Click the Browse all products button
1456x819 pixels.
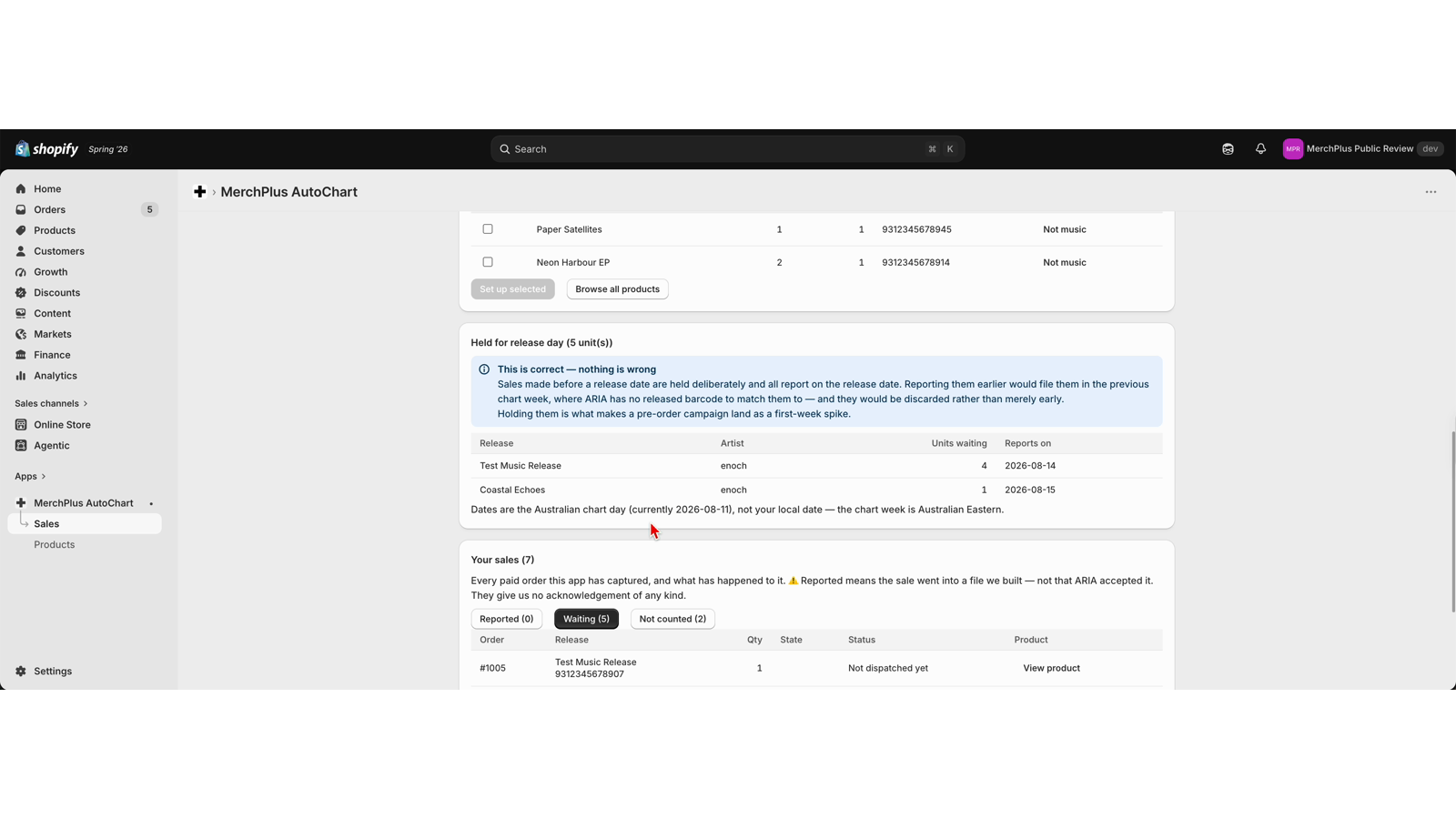click(x=617, y=289)
